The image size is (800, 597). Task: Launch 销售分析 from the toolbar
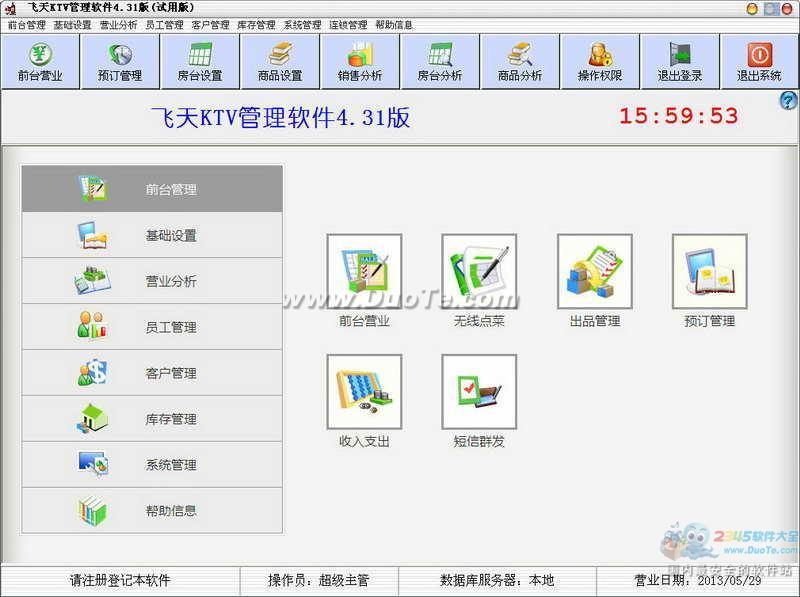pyautogui.click(x=360, y=62)
